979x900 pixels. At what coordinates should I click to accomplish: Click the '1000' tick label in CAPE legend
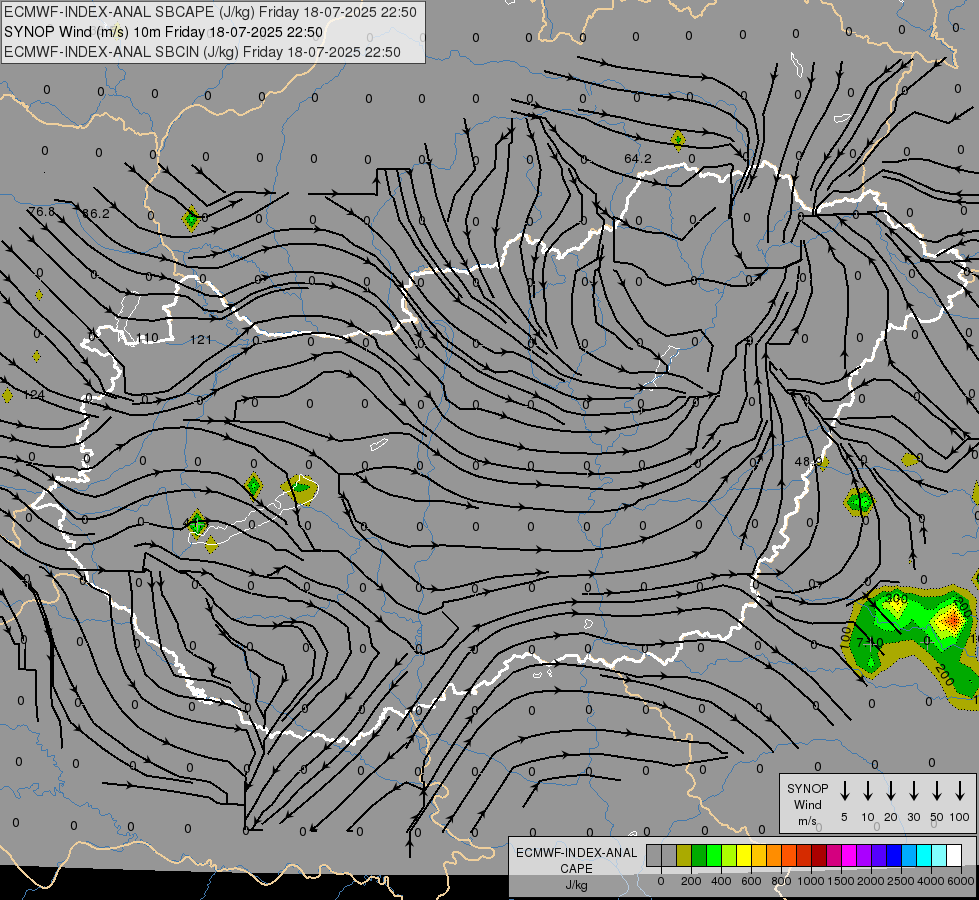click(x=811, y=881)
